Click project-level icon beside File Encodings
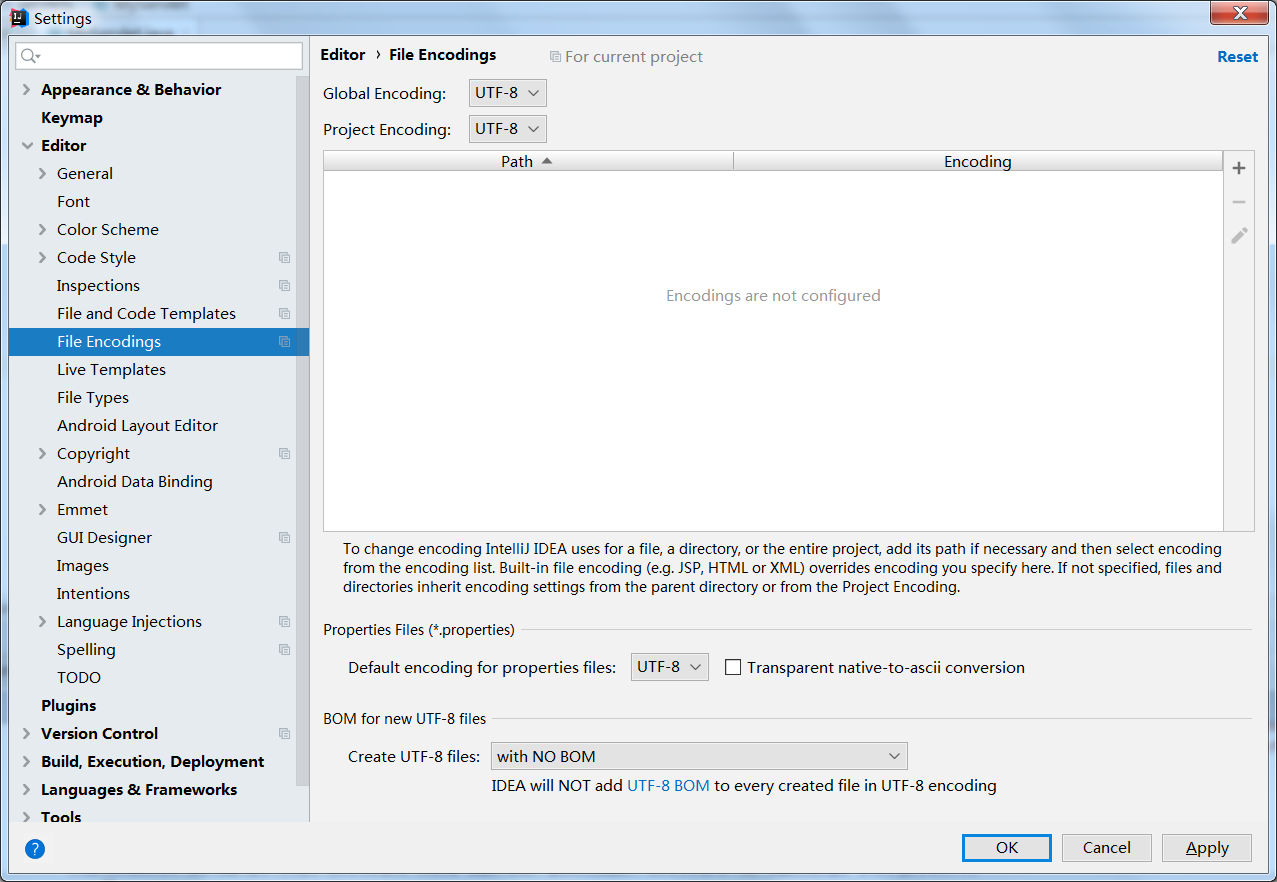This screenshot has width=1277, height=882. pyautogui.click(x=285, y=342)
